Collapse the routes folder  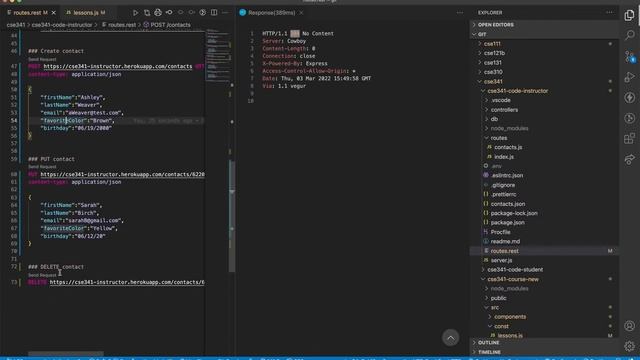[544, 138]
